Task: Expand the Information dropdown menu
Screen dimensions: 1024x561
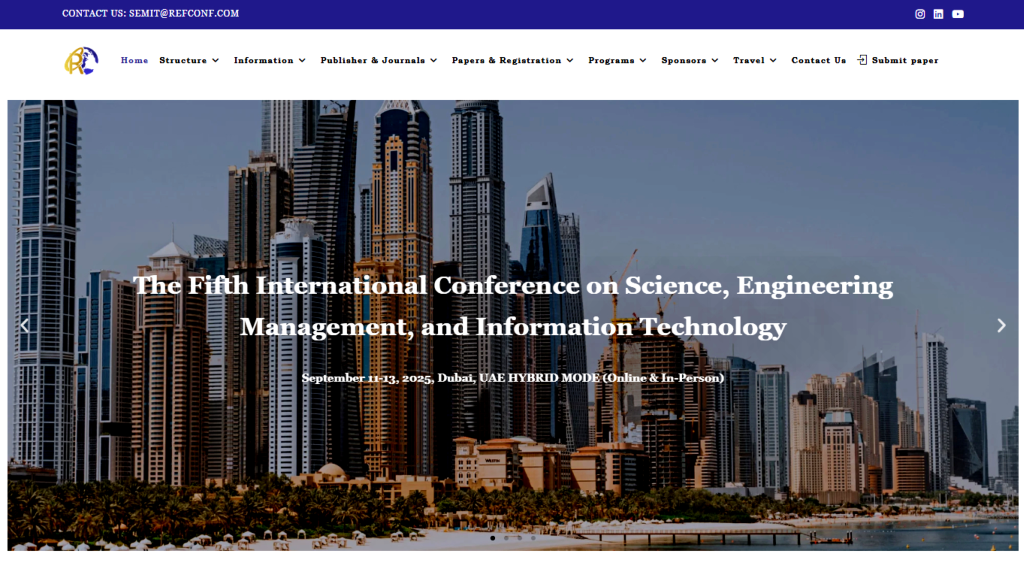Action: [x=270, y=61]
